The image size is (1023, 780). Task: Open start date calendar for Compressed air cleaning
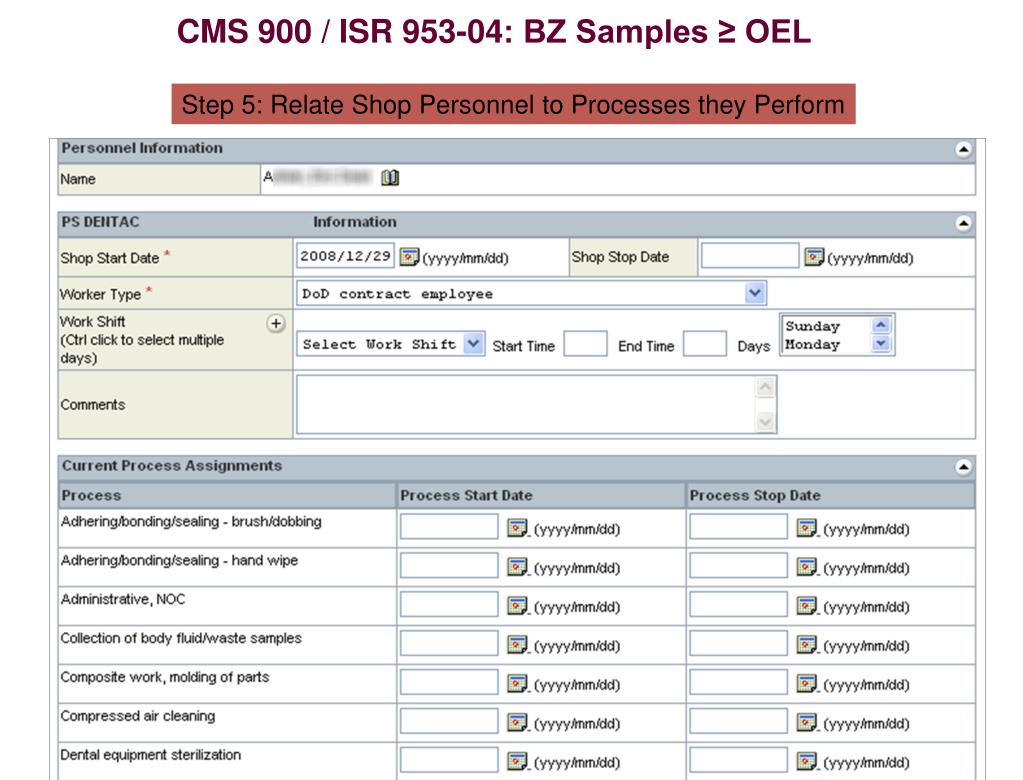pos(517,723)
